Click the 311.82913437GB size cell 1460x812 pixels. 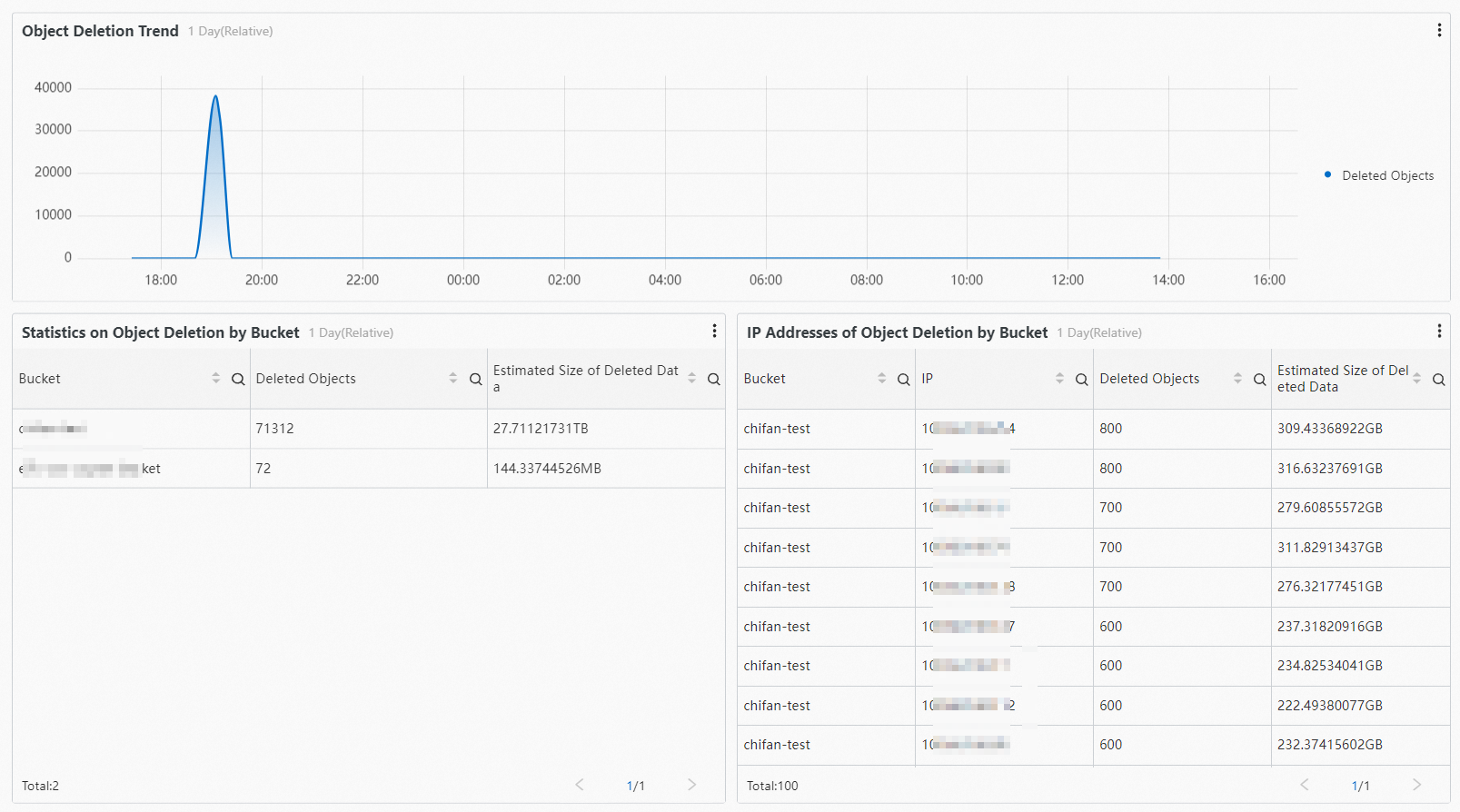1360,548
